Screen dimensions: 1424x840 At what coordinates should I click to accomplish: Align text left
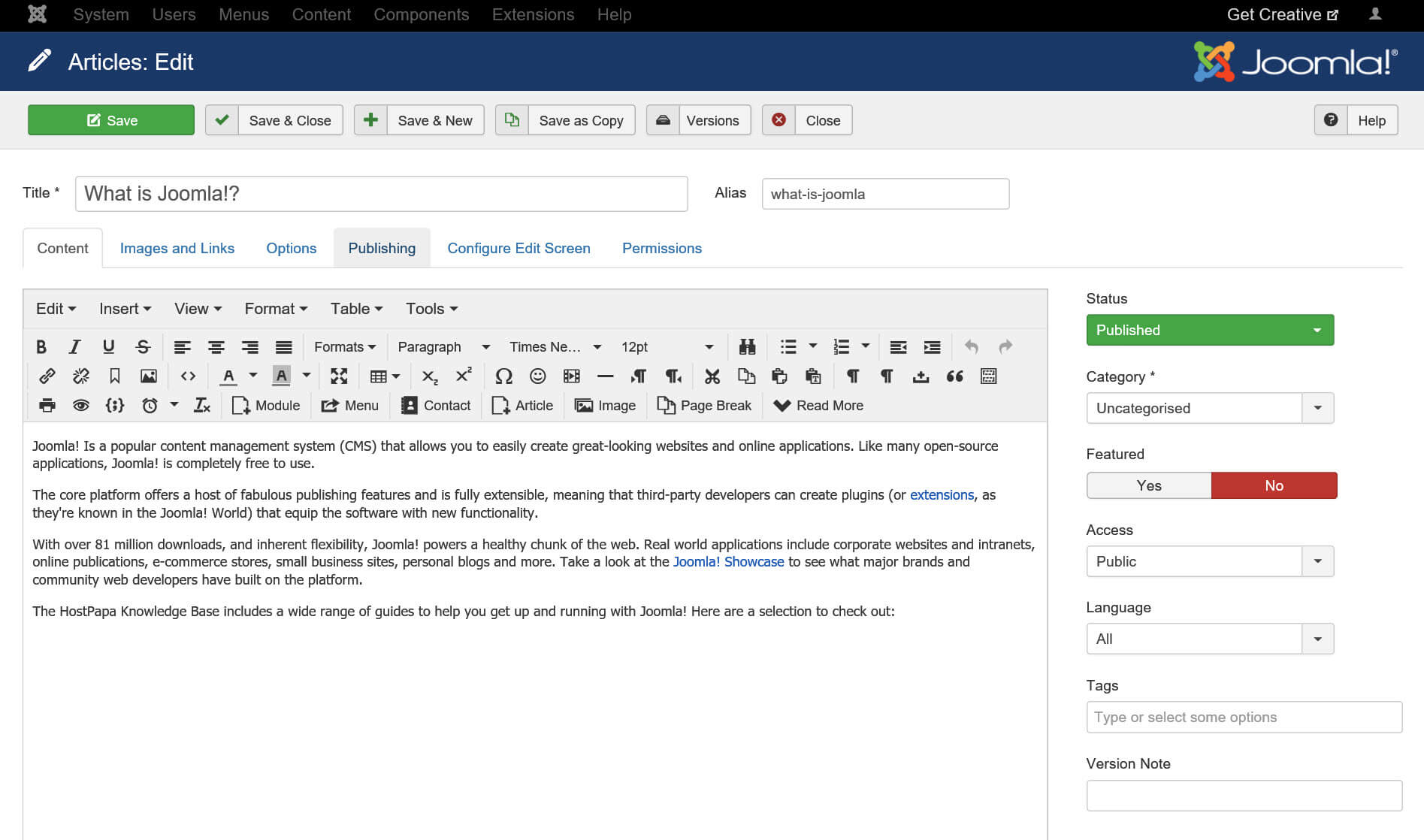pos(182,346)
